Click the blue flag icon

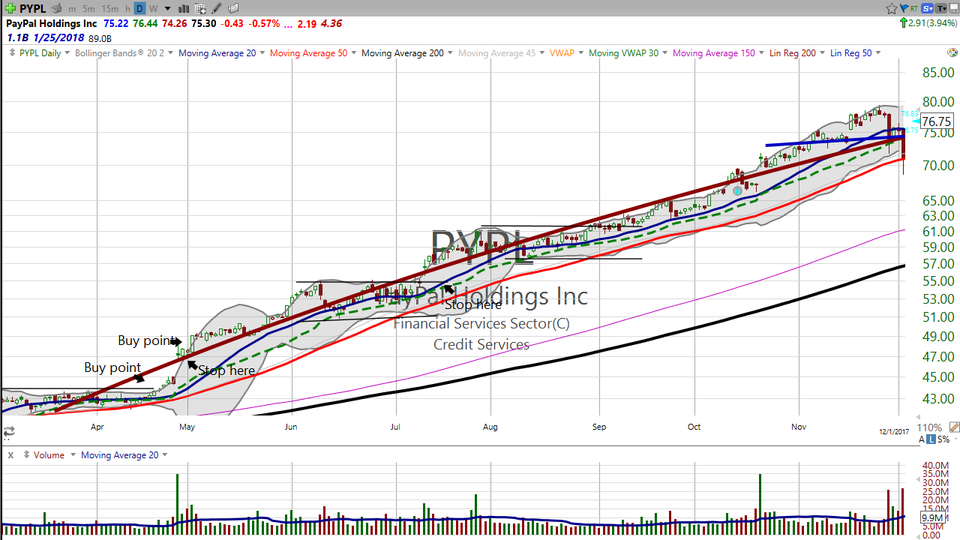pos(904,8)
